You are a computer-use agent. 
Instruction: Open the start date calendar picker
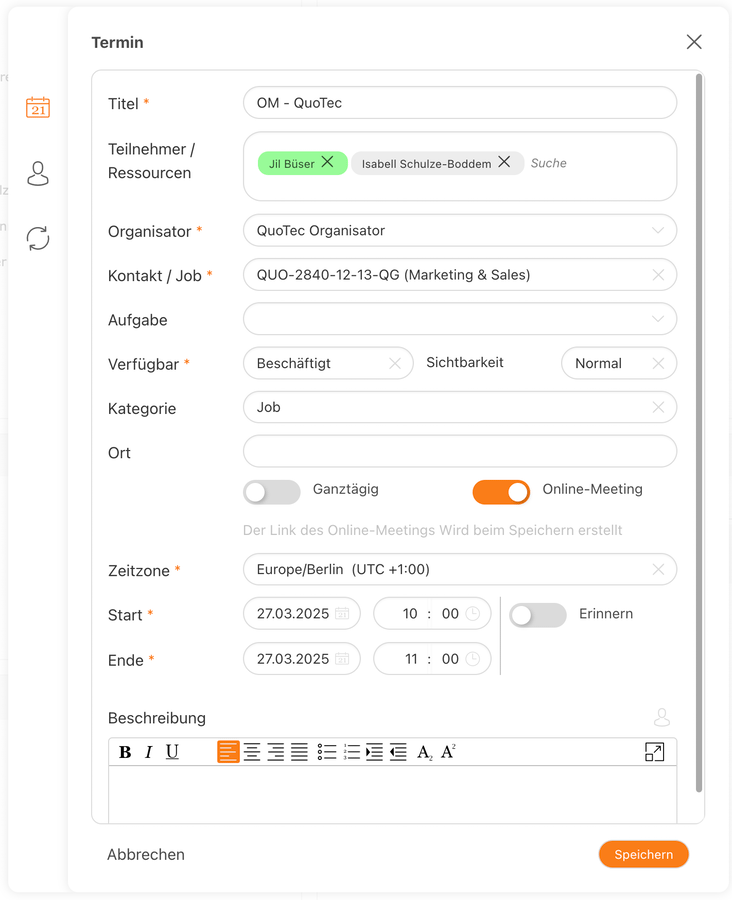click(x=341, y=614)
